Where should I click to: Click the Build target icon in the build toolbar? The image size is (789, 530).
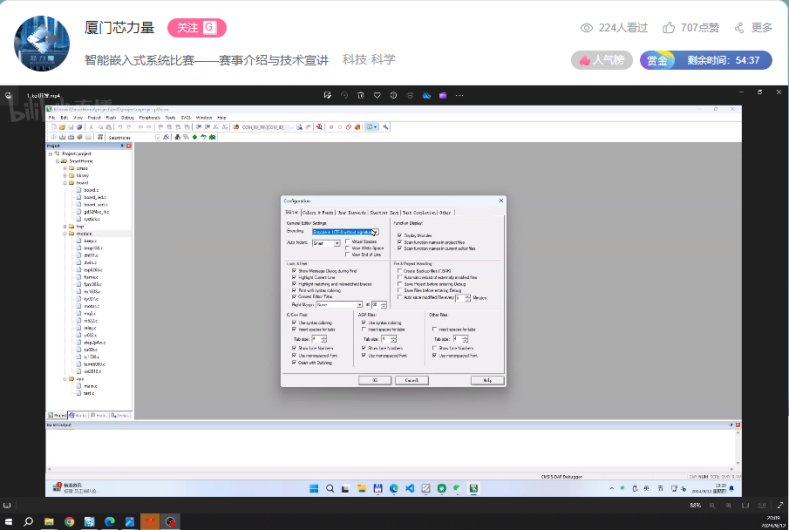click(x=62, y=137)
